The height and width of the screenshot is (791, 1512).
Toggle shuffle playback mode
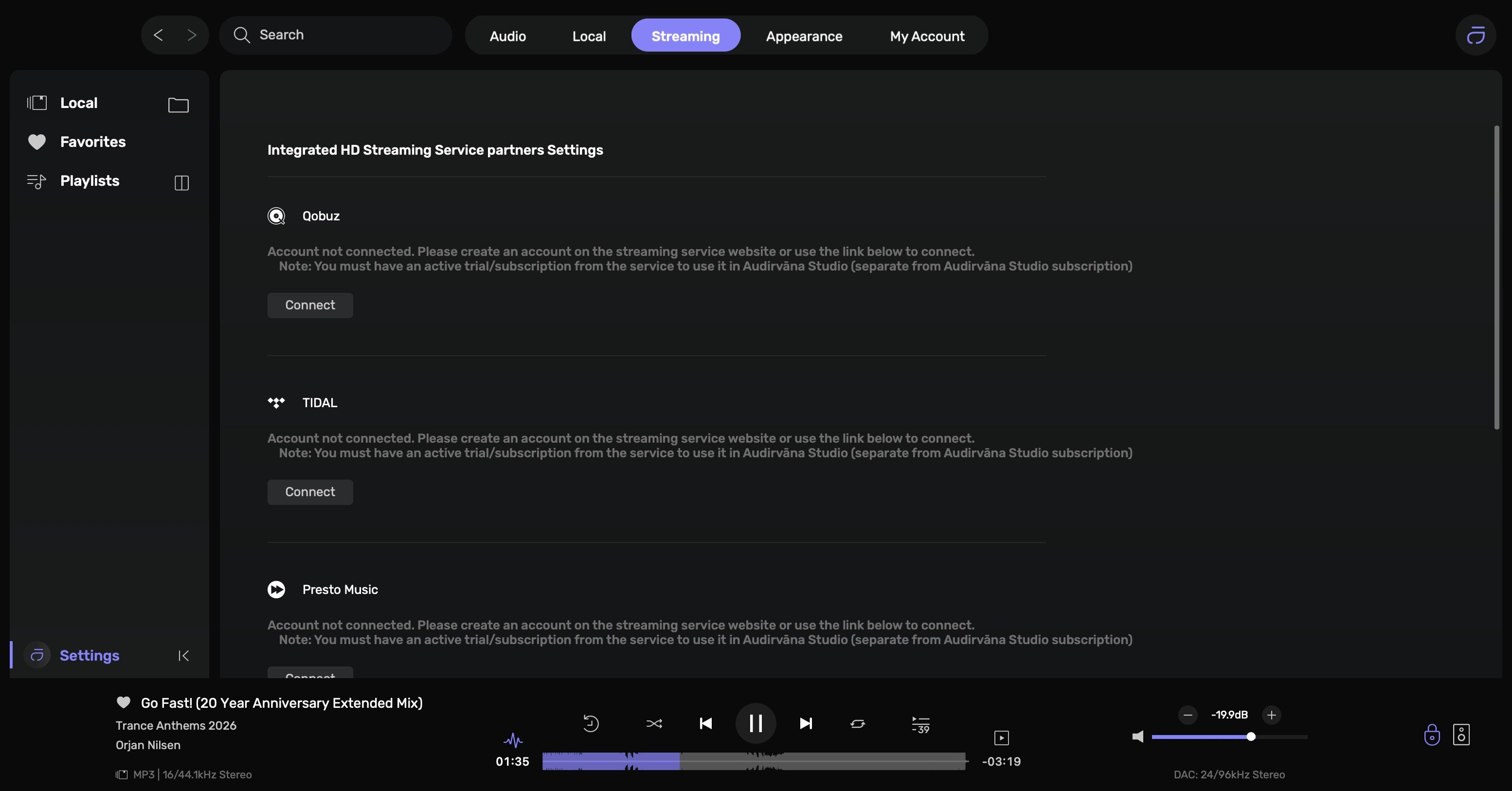[x=654, y=723]
